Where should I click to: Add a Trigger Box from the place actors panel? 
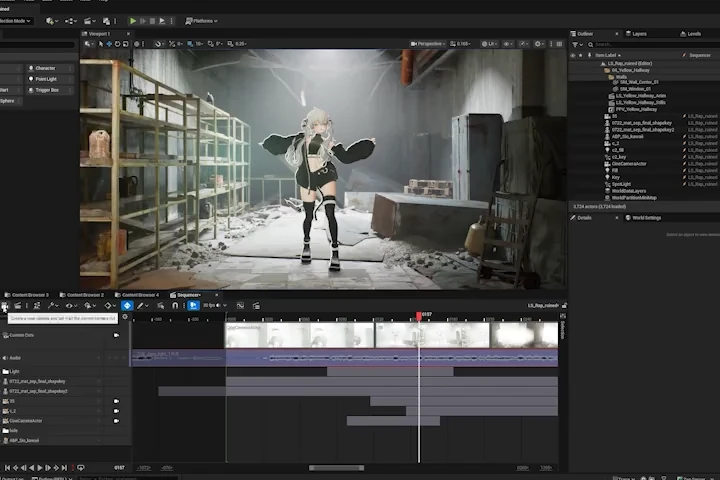point(49,90)
